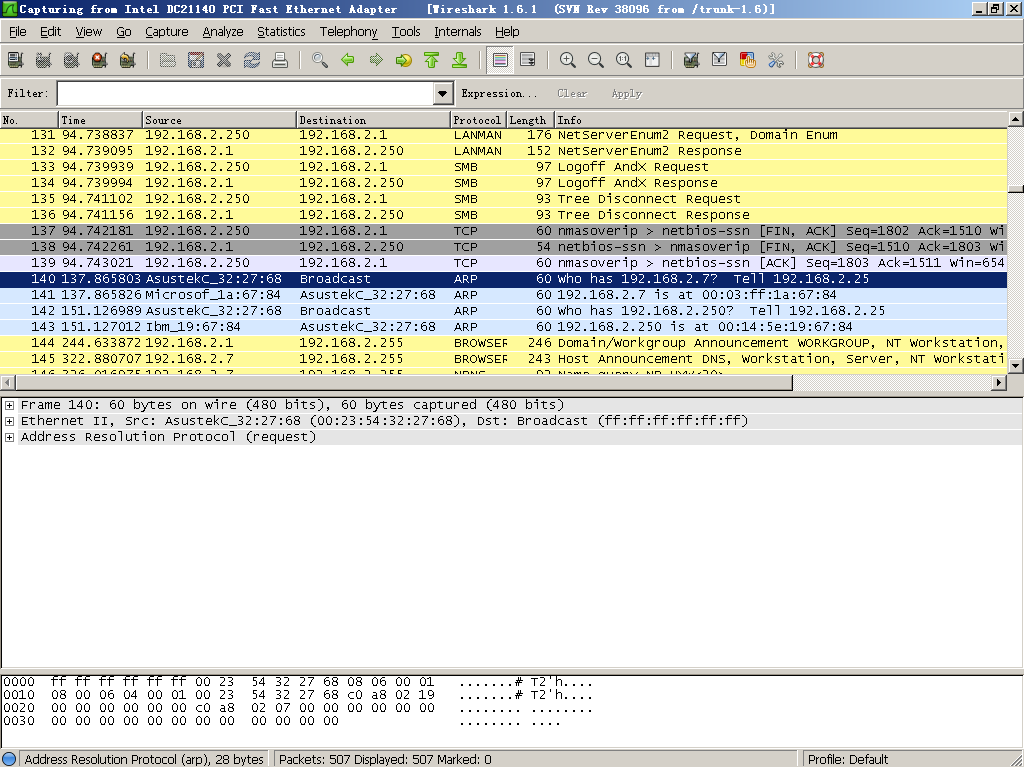Edit capture filters icon
This screenshot has height=768, width=1024.
coord(692,61)
